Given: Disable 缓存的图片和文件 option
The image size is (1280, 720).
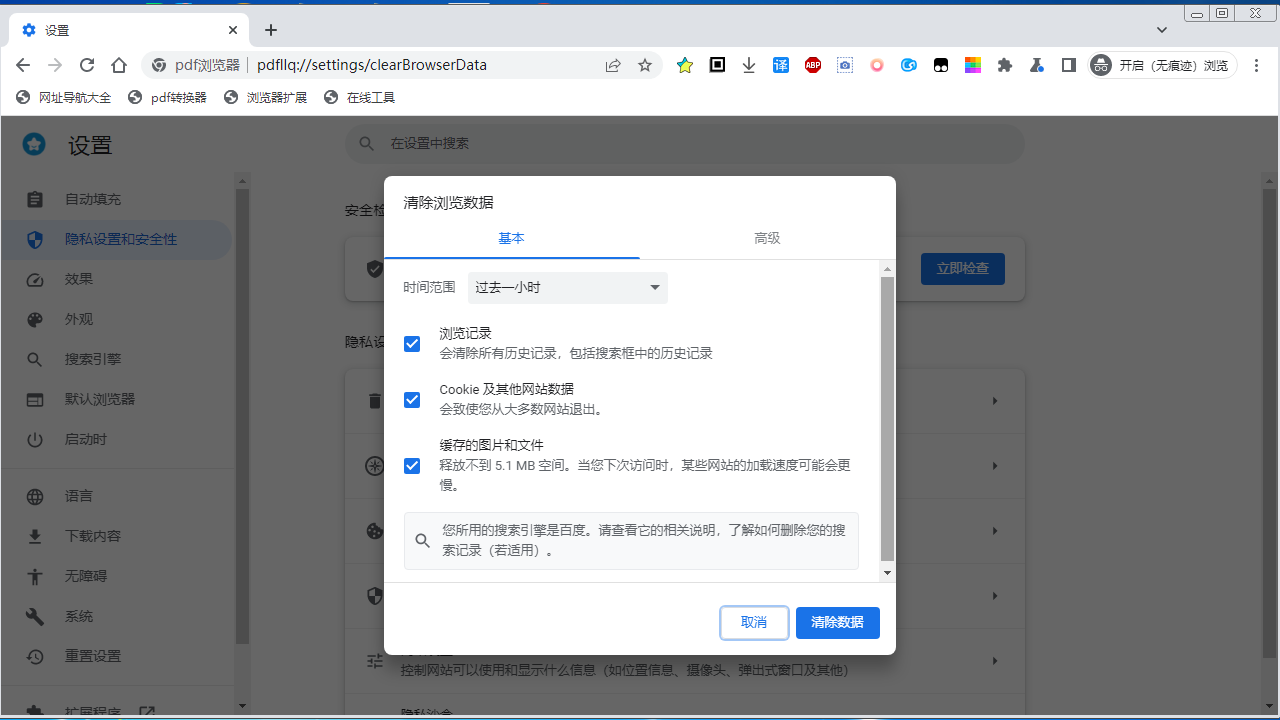Looking at the screenshot, I should coord(412,465).
